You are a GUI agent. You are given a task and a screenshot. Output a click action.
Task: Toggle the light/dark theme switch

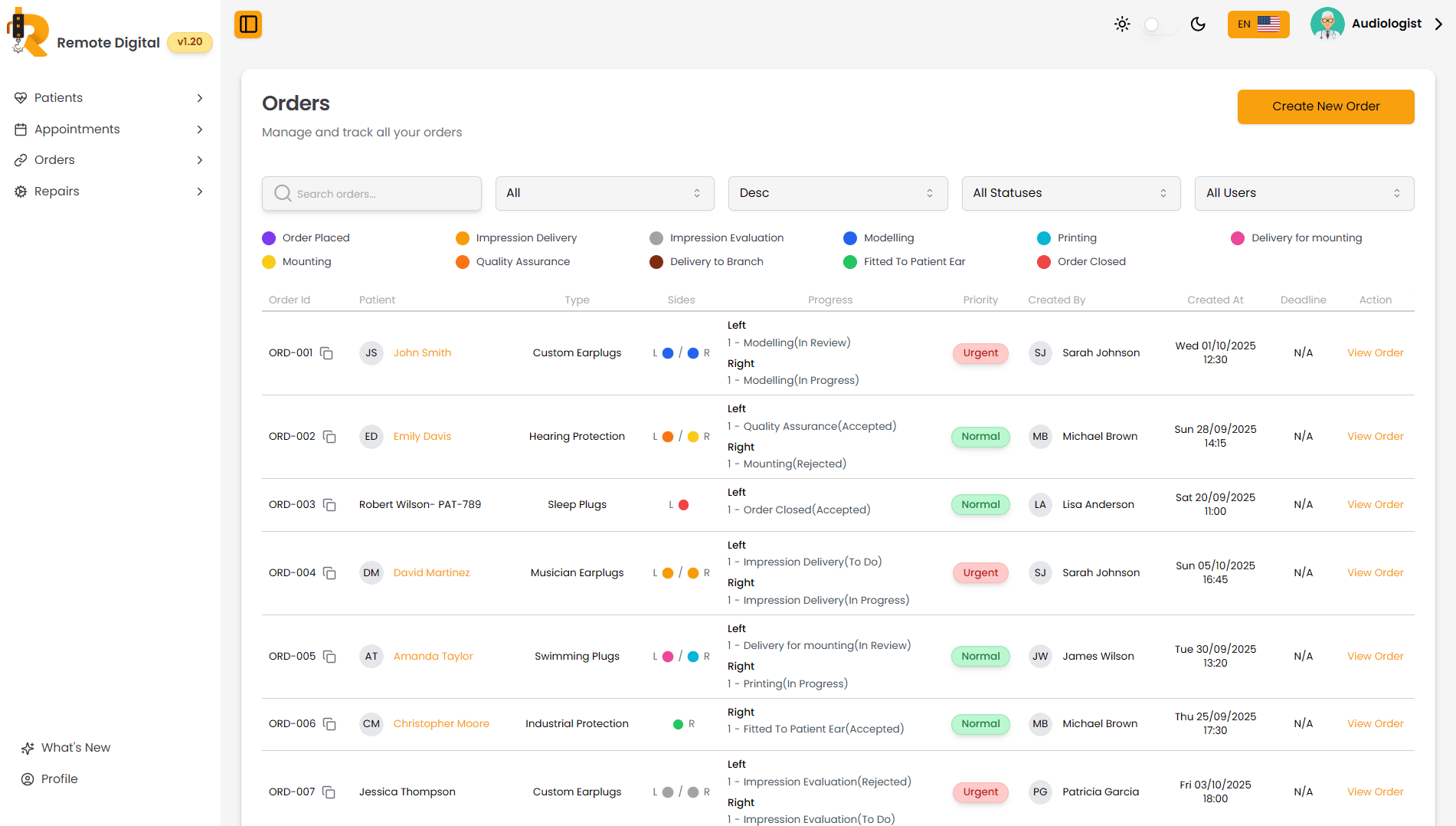tap(1160, 25)
